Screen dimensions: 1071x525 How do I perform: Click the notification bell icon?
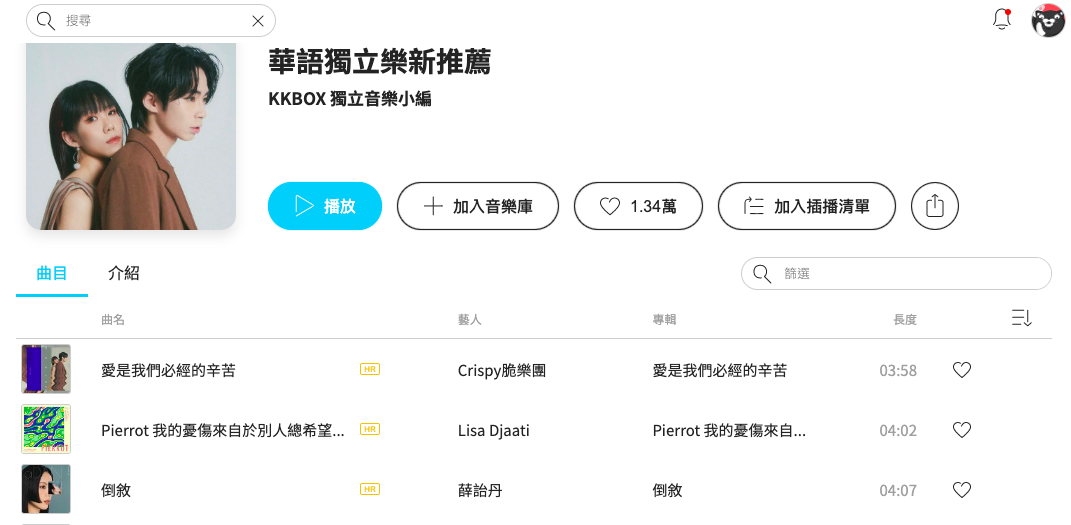1001,19
